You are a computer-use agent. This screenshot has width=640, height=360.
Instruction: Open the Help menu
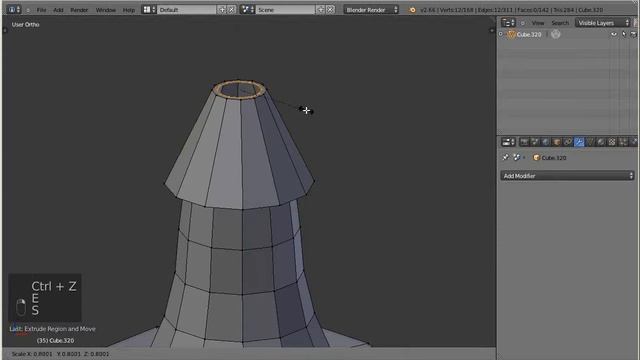129,10
